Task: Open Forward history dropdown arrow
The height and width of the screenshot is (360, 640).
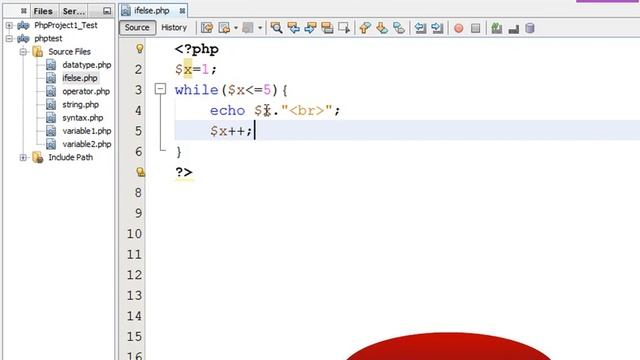Action: click(x=260, y=28)
